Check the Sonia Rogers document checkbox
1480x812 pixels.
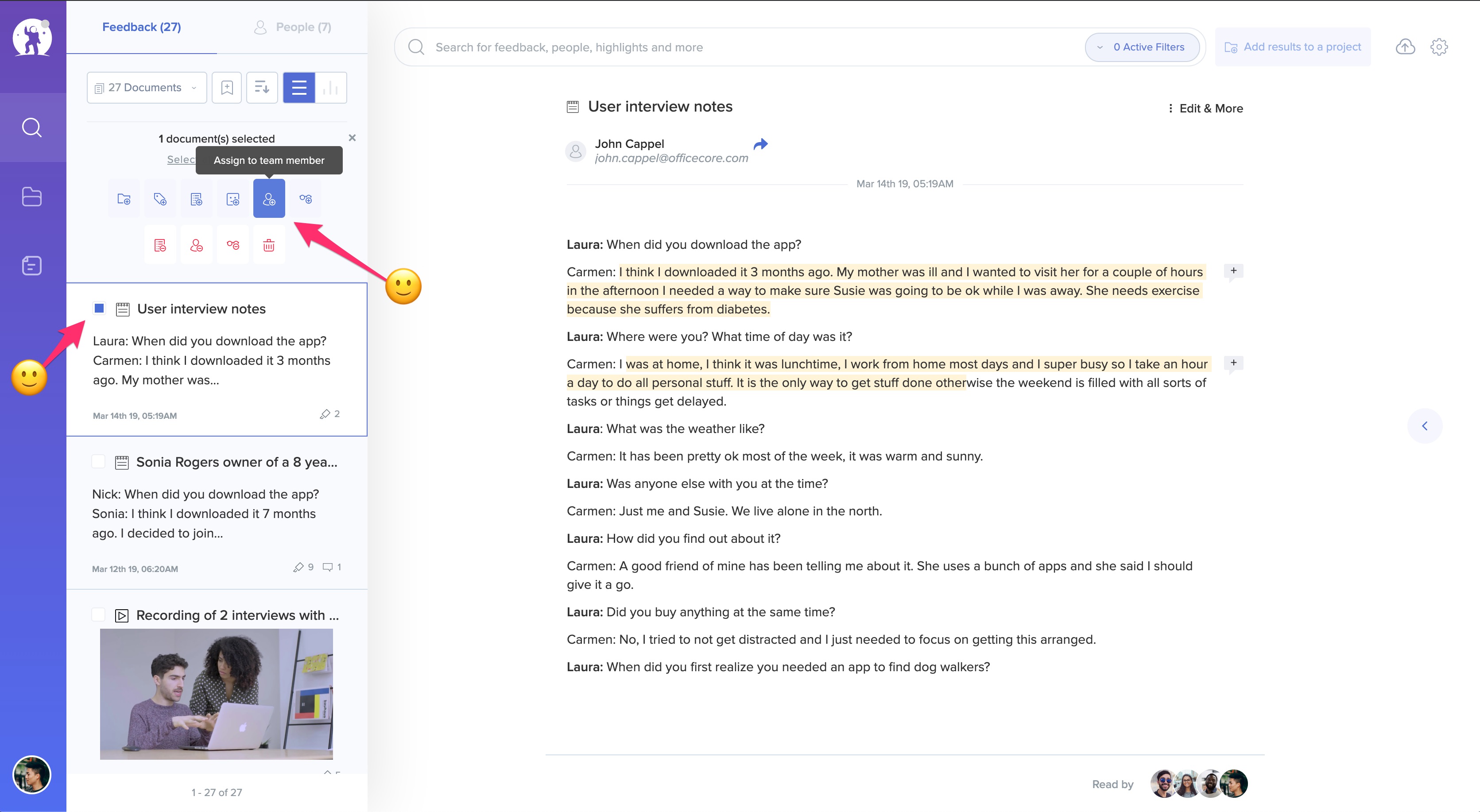click(98, 462)
